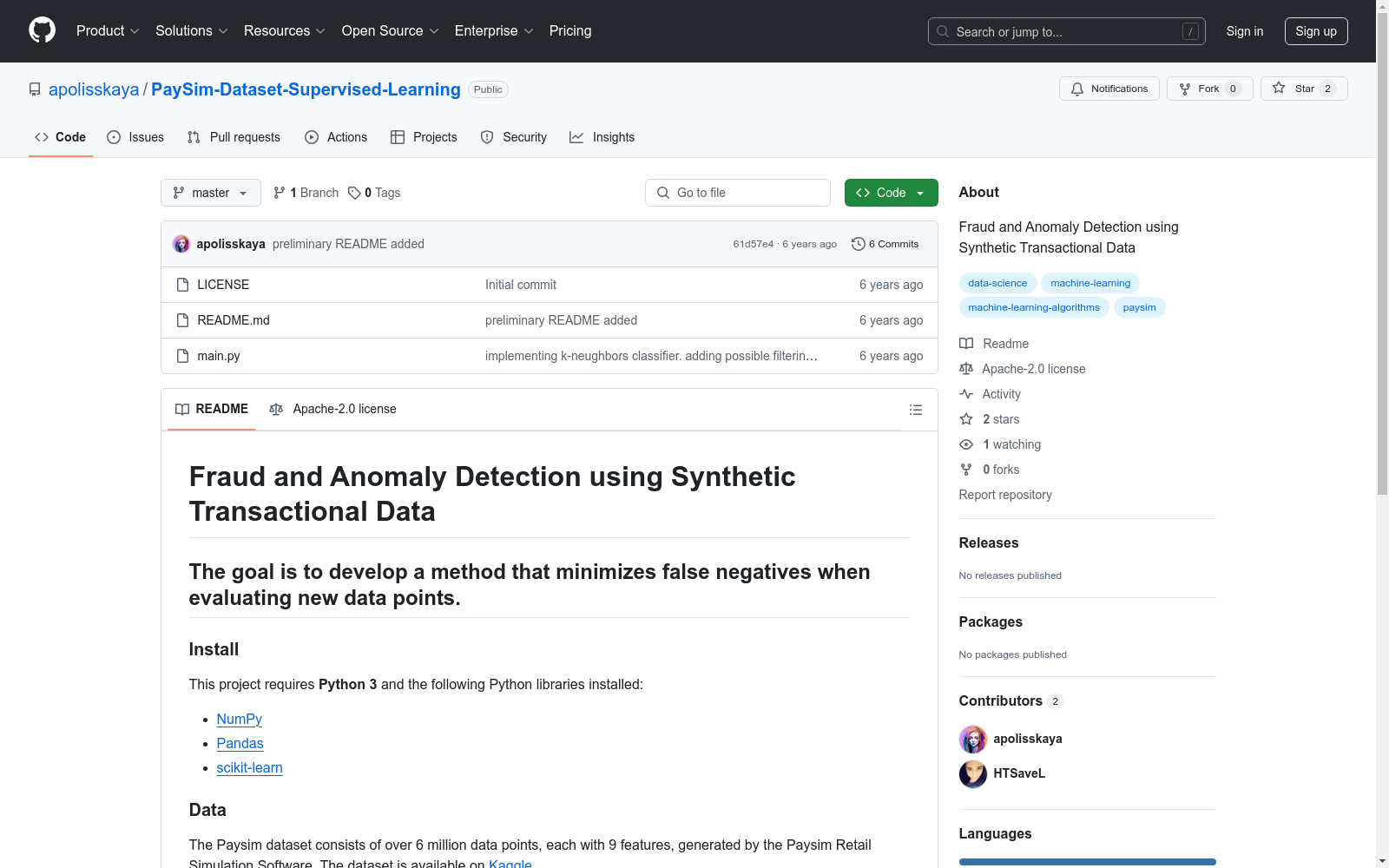Open the 'Initial commit' message link
Image resolution: width=1389 pixels, height=868 pixels.
pyautogui.click(x=521, y=285)
